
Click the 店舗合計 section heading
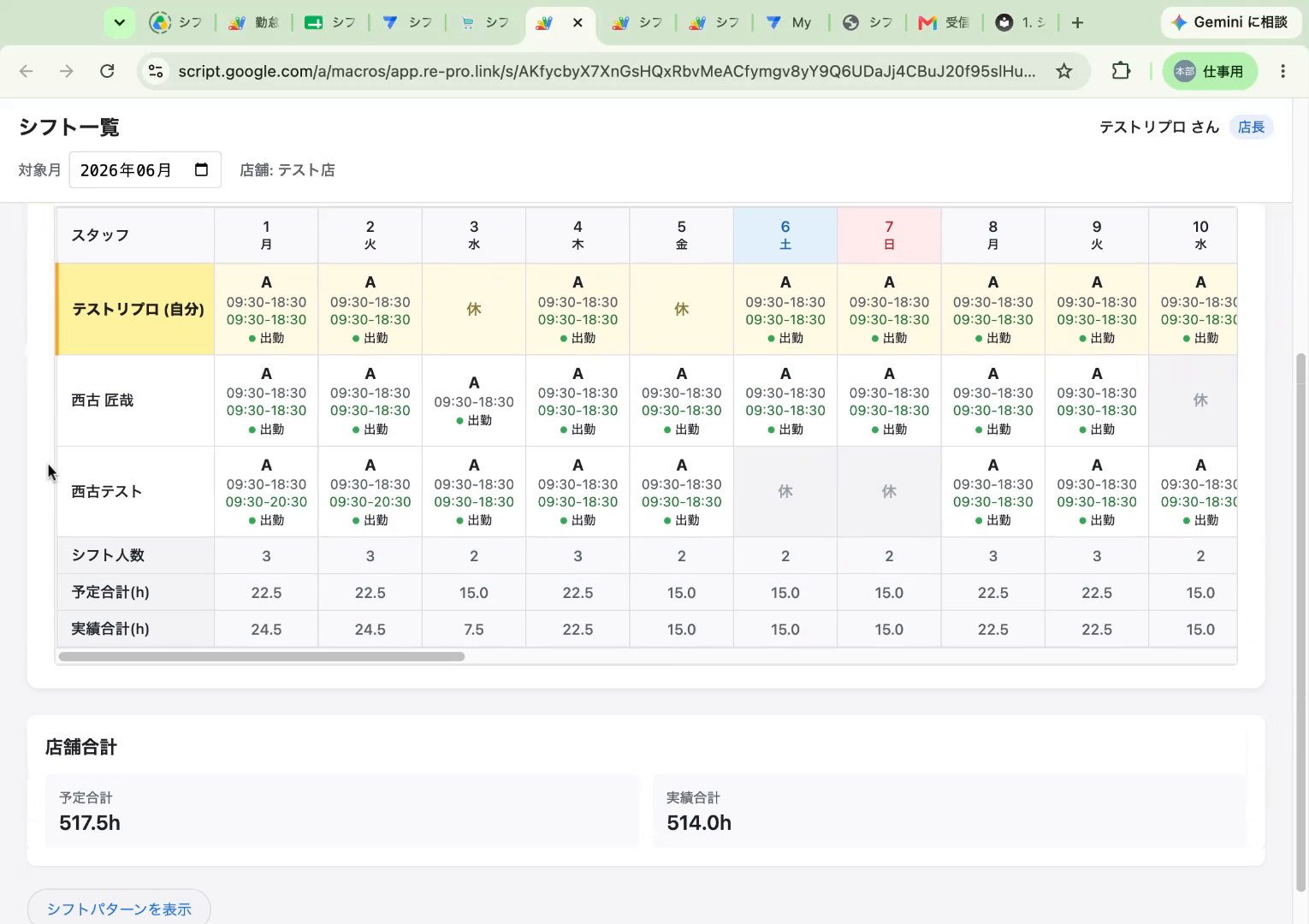(80, 747)
